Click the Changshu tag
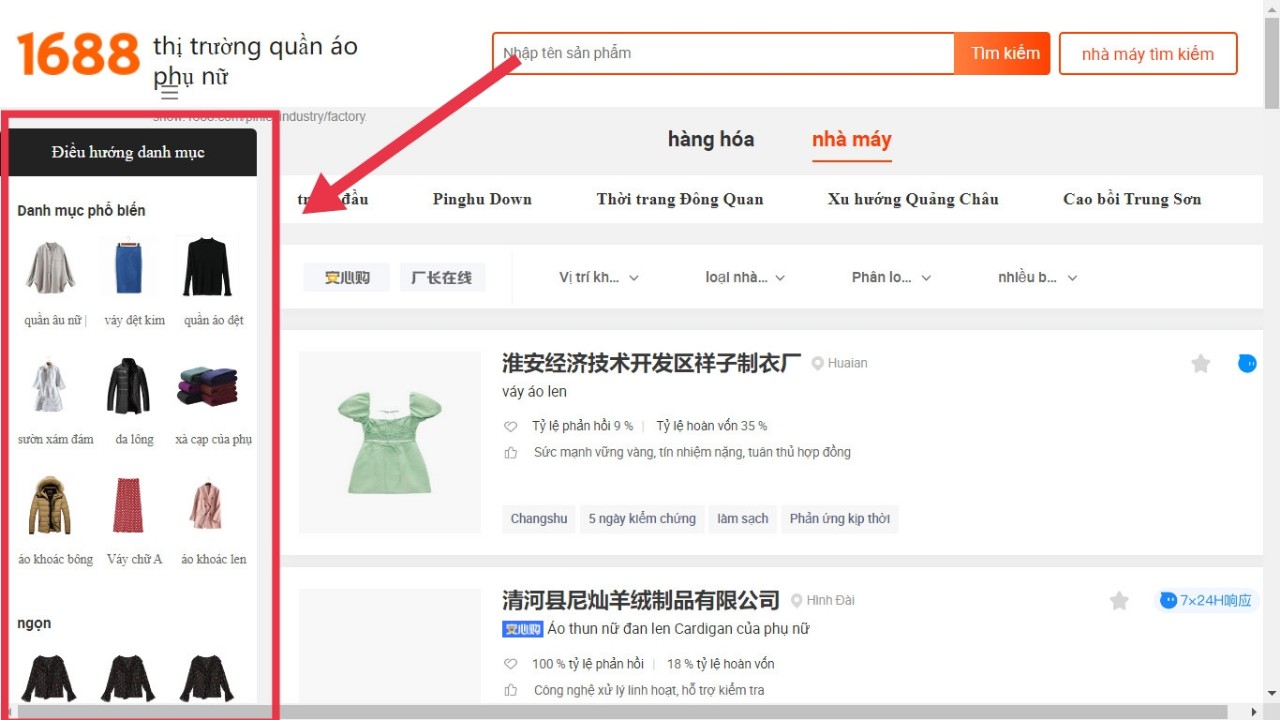Viewport: 1280px width, 720px height. pos(539,519)
